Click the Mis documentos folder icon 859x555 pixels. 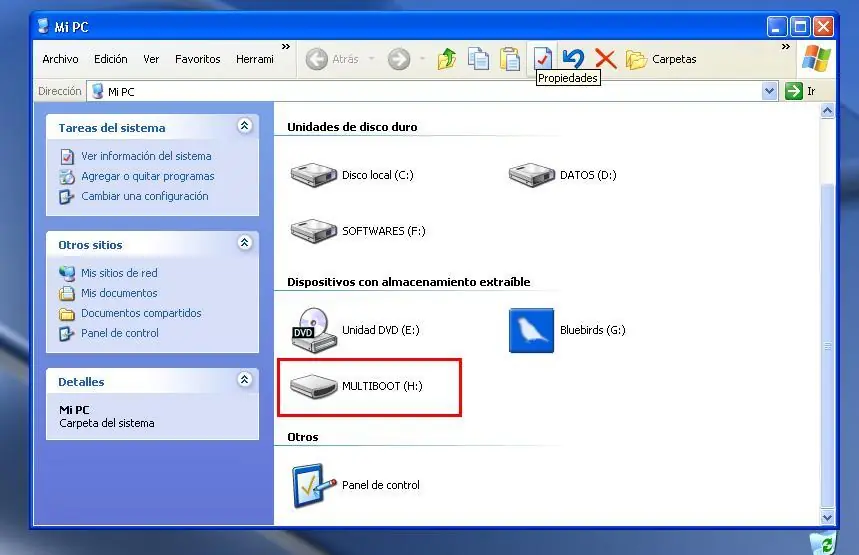(x=67, y=293)
